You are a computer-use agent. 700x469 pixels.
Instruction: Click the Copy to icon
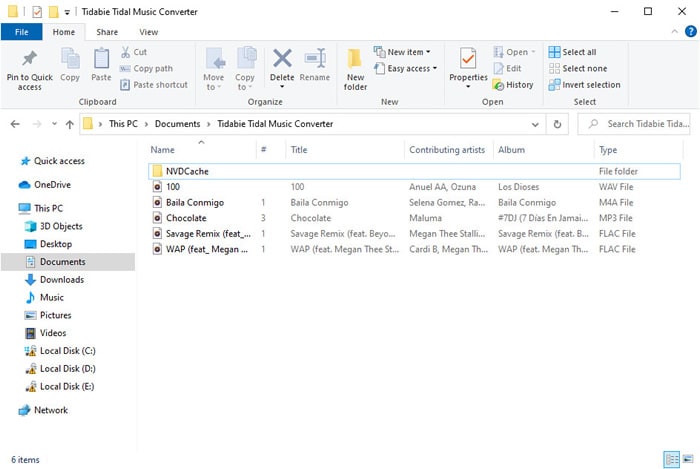[x=246, y=58]
